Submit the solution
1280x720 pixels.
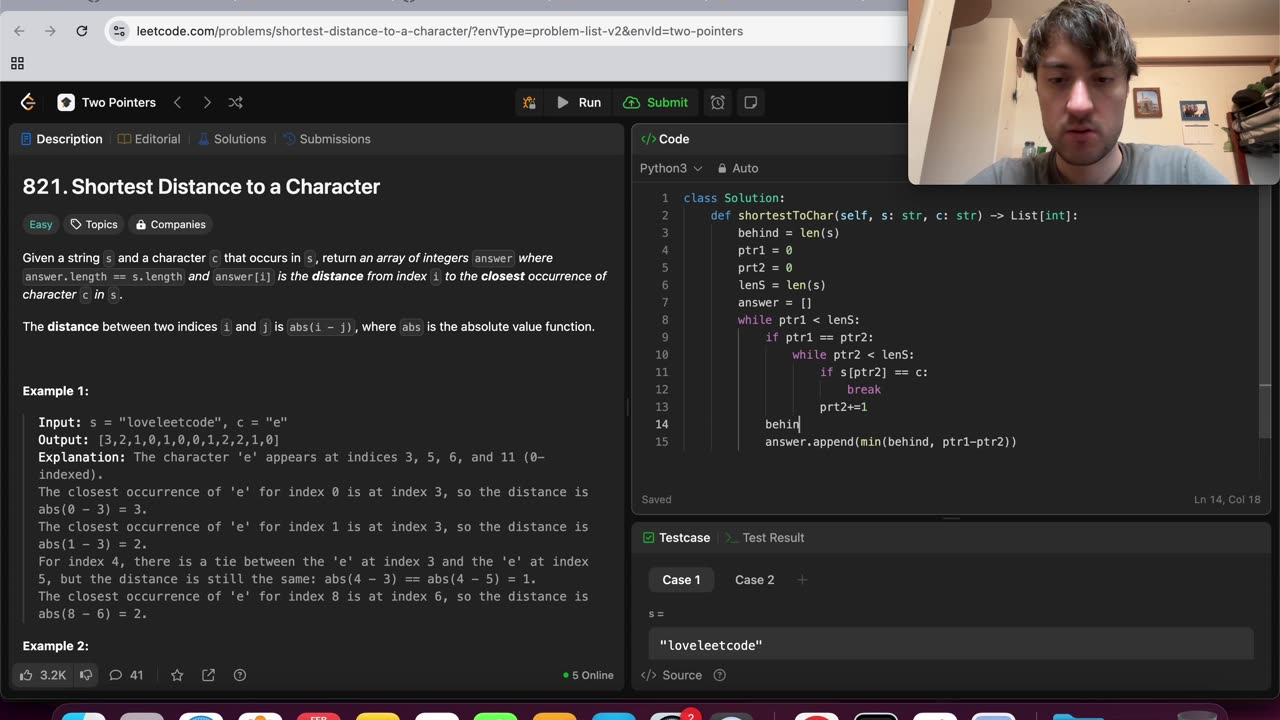(x=656, y=102)
